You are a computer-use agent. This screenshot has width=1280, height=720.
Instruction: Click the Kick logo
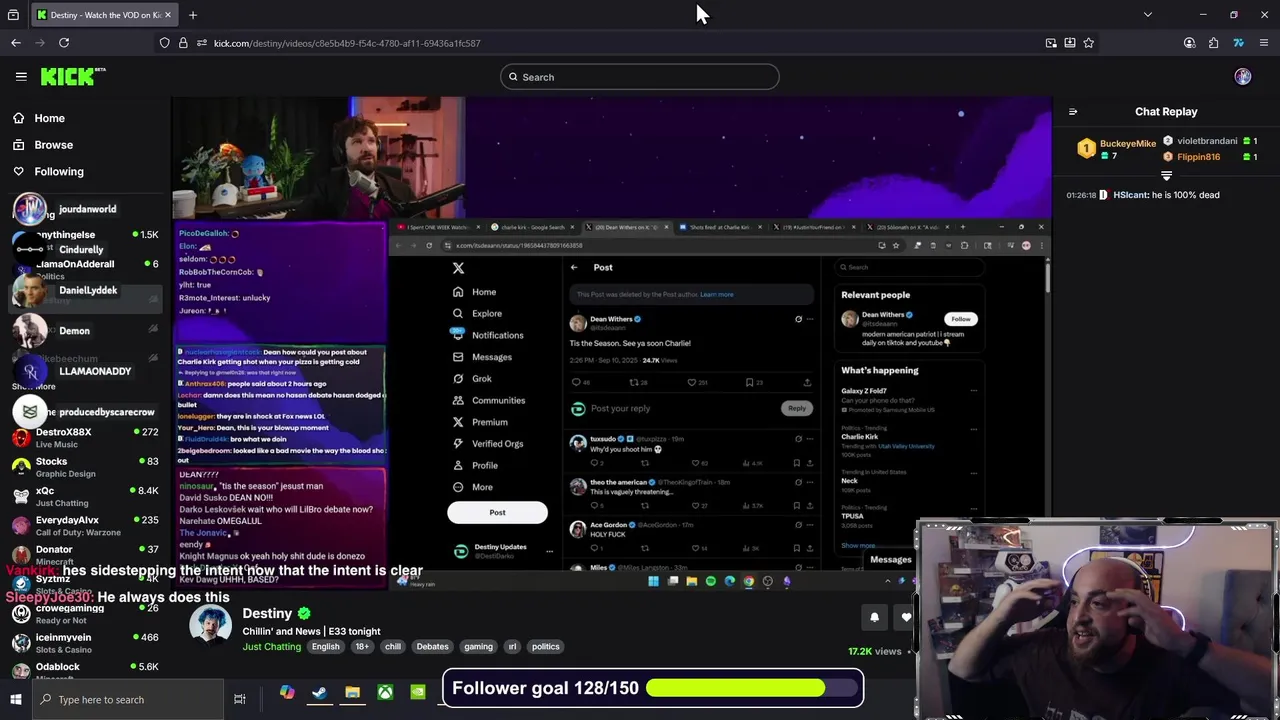[x=72, y=76]
